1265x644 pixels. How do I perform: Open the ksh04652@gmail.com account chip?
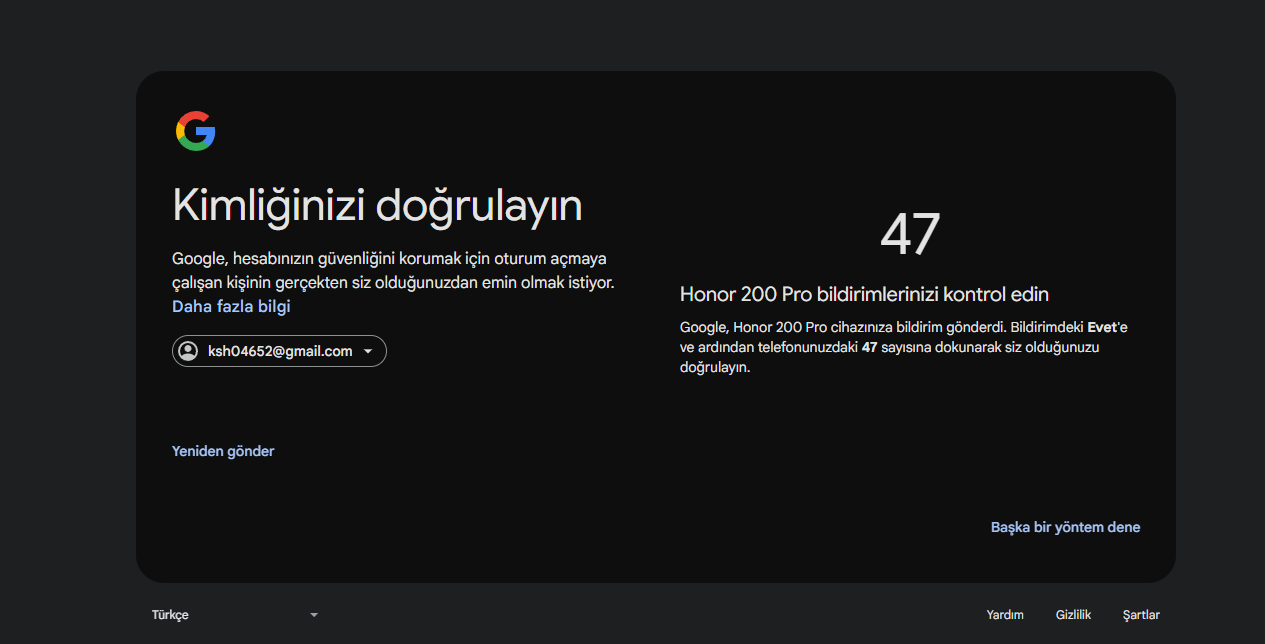[279, 351]
